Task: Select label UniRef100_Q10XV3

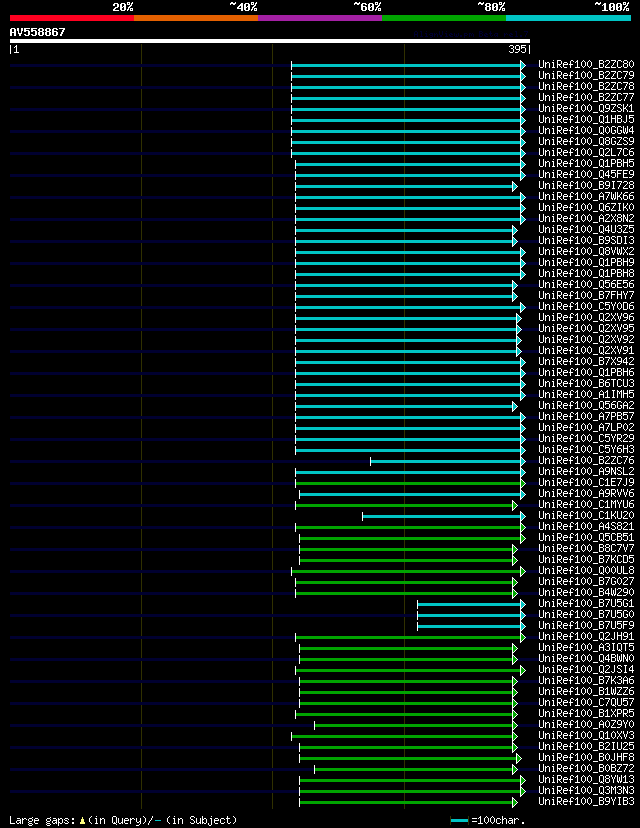Action: (x=586, y=736)
